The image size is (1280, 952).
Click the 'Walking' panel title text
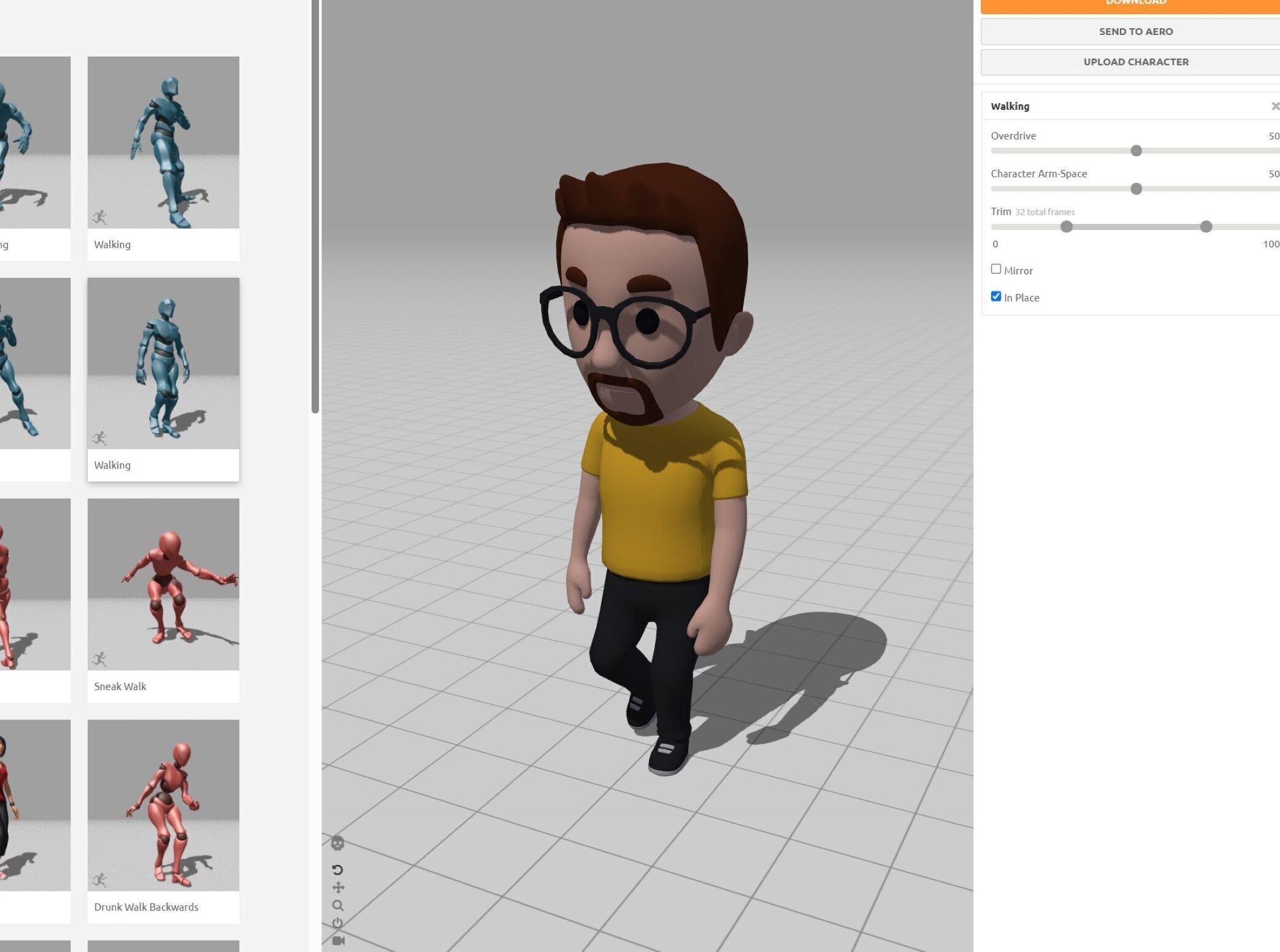(1010, 106)
